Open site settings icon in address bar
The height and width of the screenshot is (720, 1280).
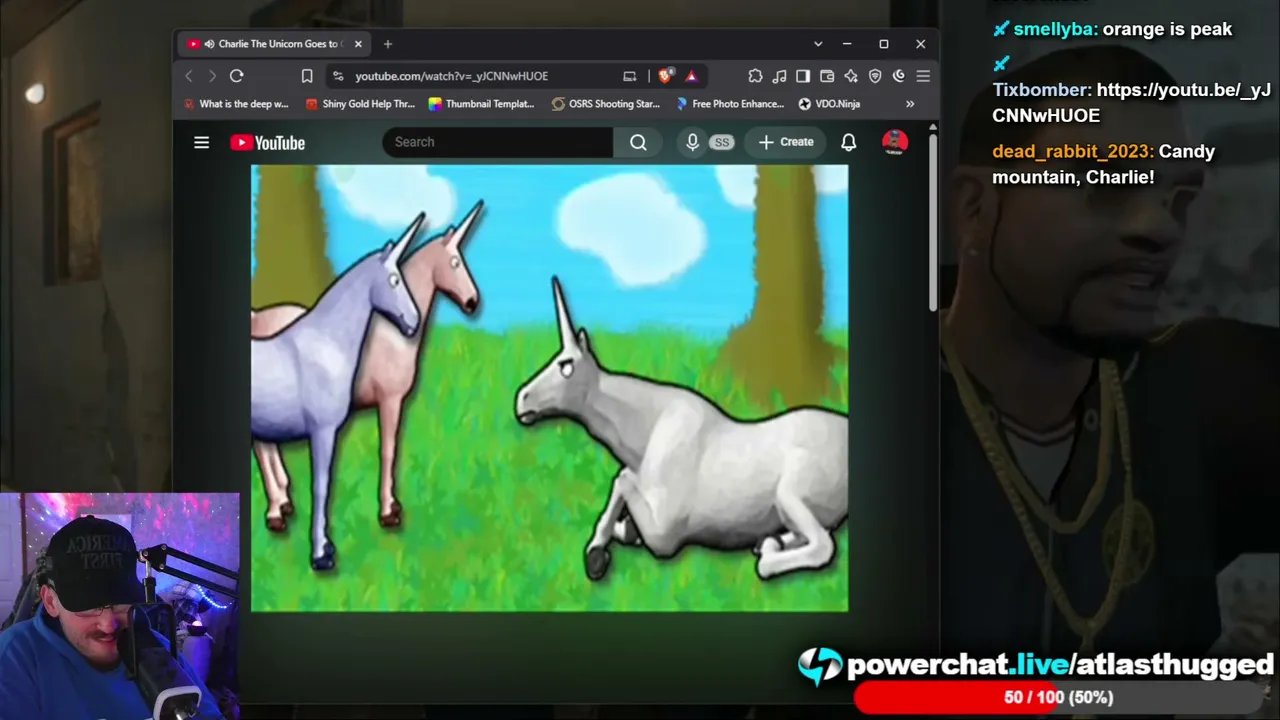[338, 76]
